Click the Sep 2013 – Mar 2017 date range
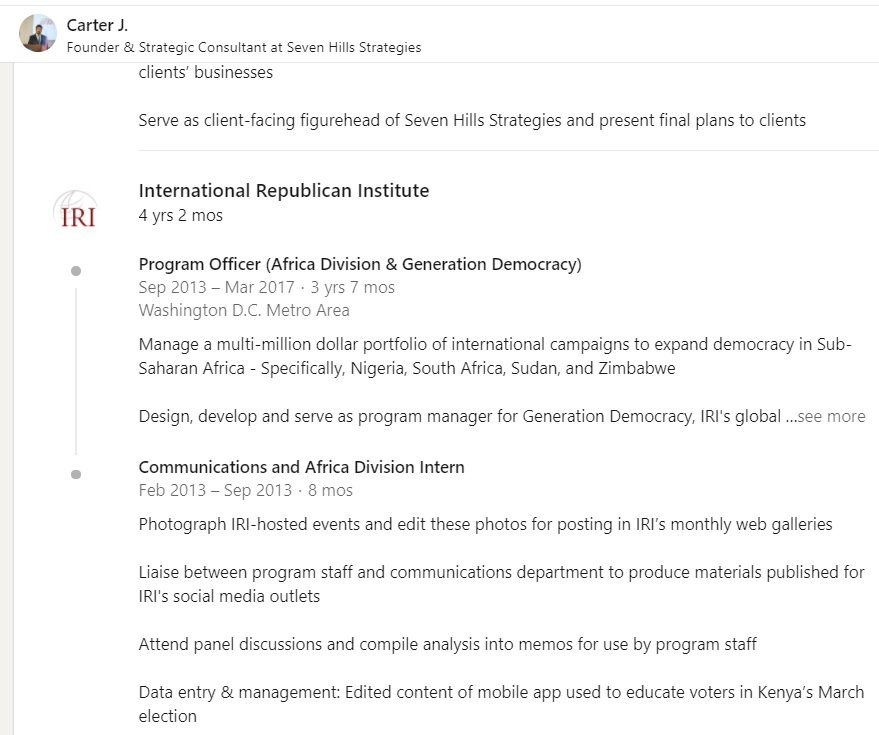 coord(216,287)
